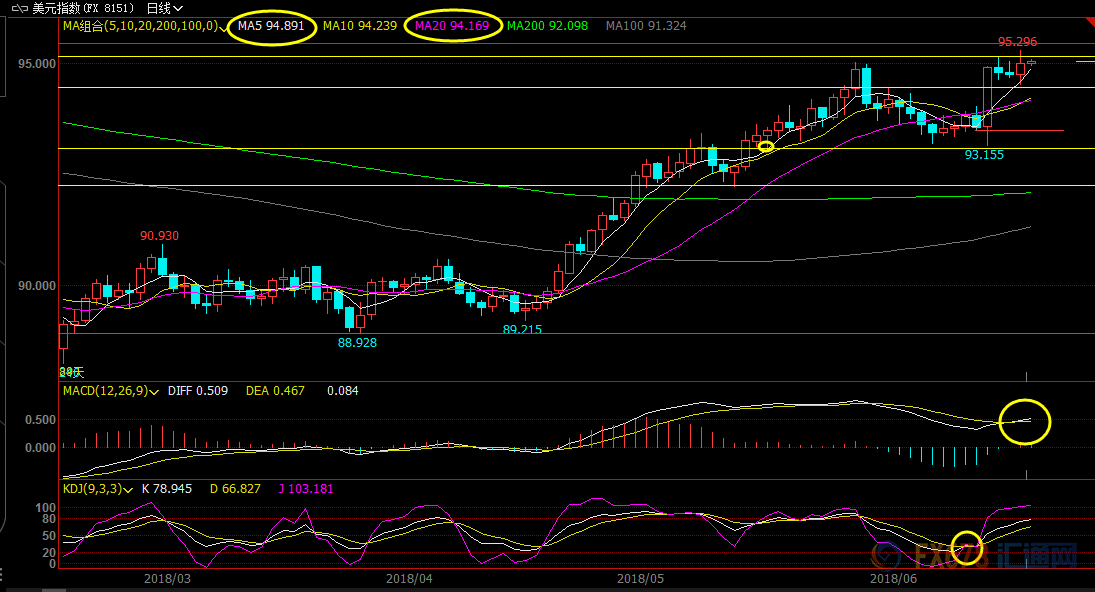Screen dimensions: 1095x592
Task: Click the 2018/05 date axis label
Action: [x=640, y=578]
